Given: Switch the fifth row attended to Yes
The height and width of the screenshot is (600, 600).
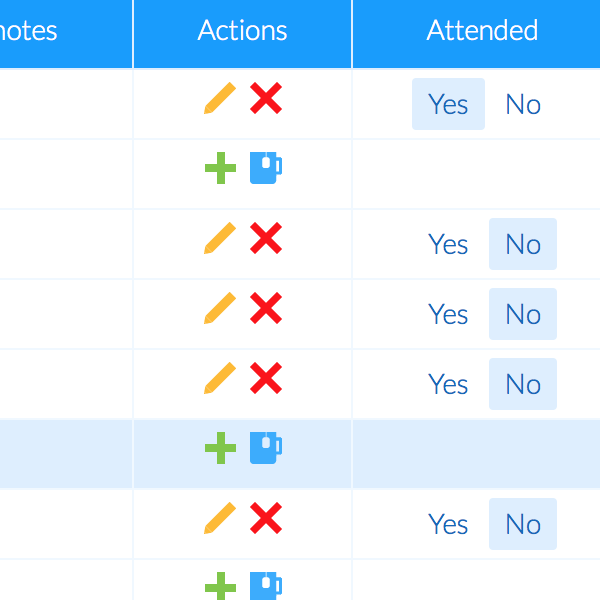Looking at the screenshot, I should [x=448, y=384].
